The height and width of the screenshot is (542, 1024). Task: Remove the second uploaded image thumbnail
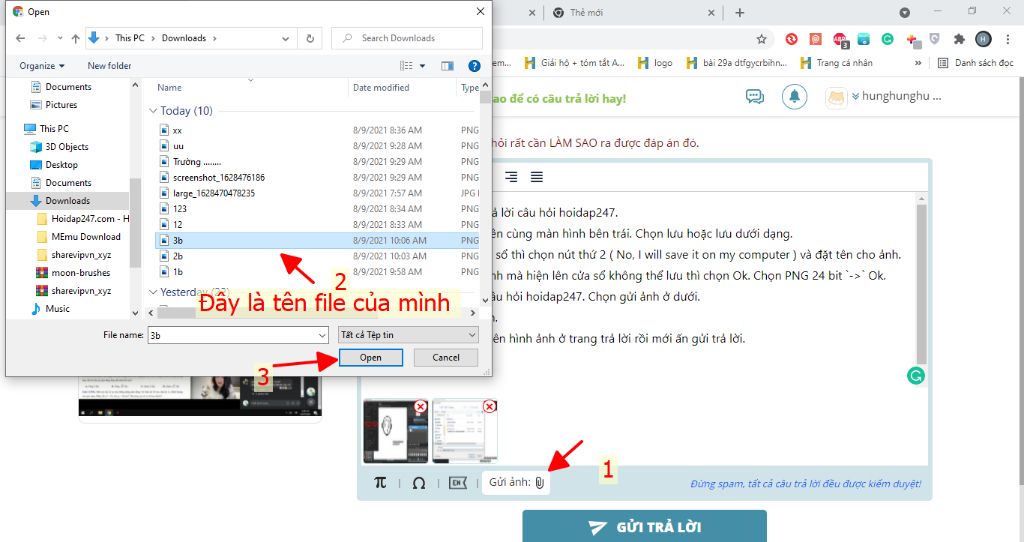[x=489, y=407]
